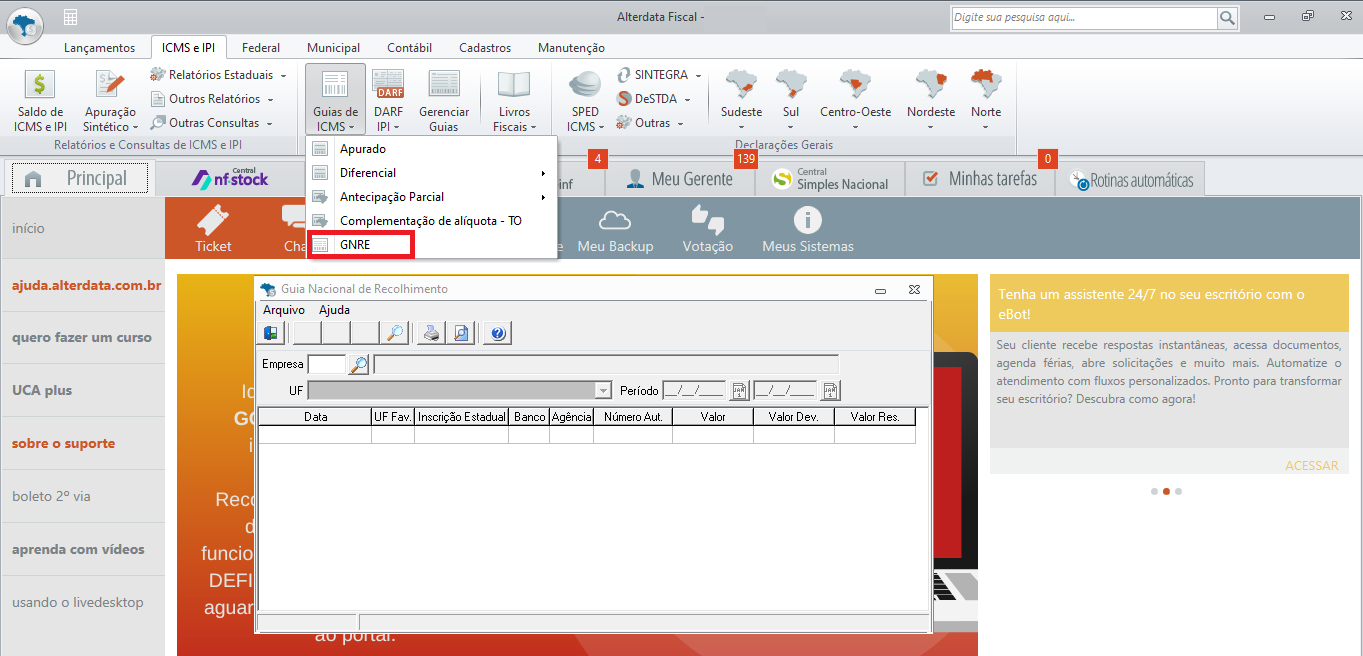The image size is (1363, 656).
Task: Open the UF combo box dropdown
Action: tap(603, 390)
